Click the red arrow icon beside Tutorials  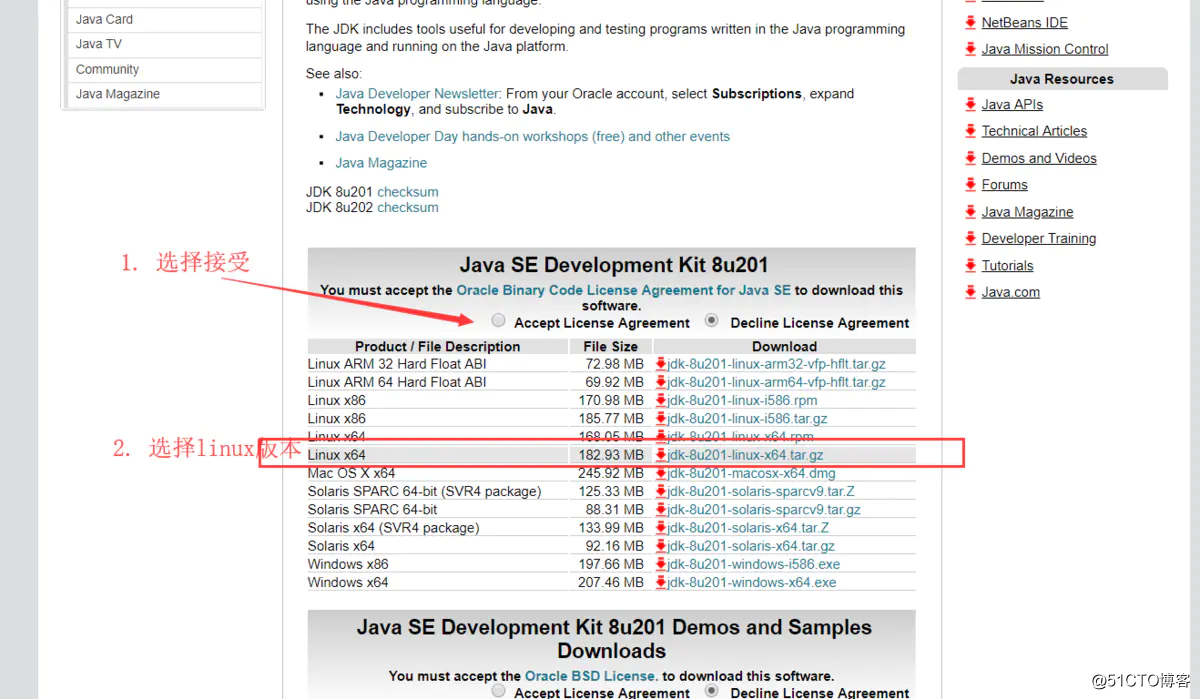tap(971, 265)
